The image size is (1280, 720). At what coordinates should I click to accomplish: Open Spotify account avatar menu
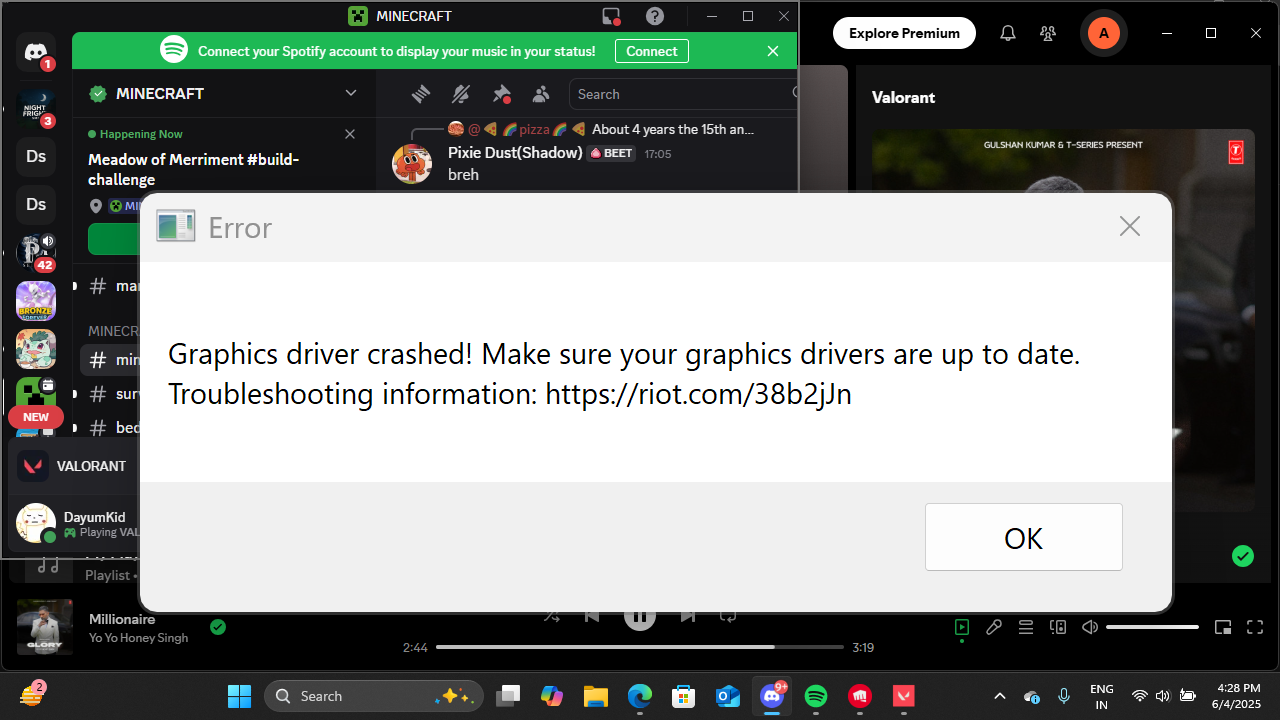[1104, 33]
